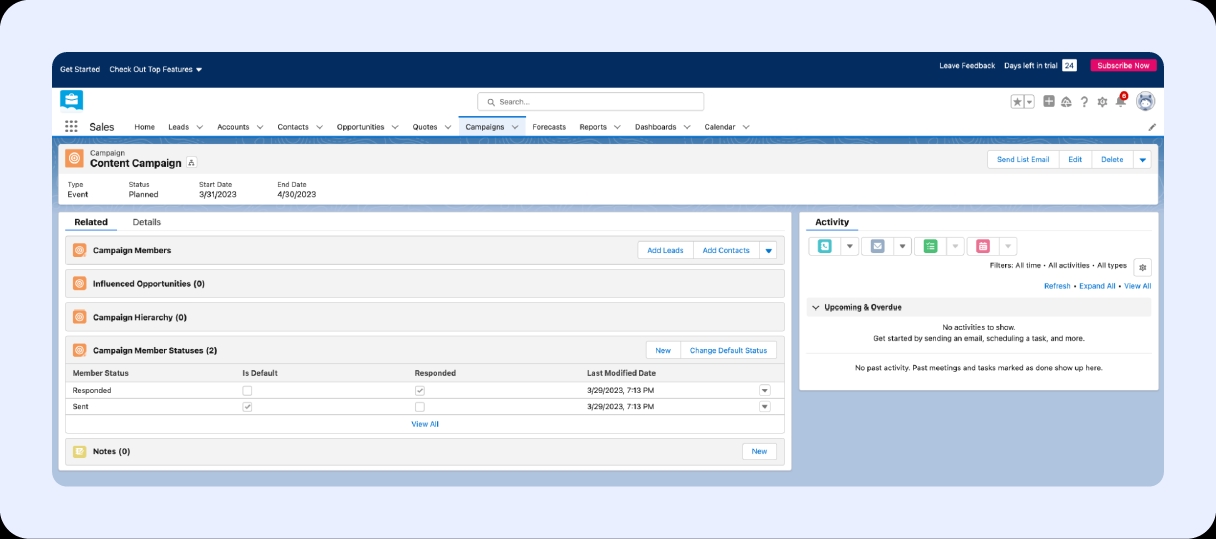Image resolution: width=1216 pixels, height=539 pixels.
Task: Toggle Responded checkbox for Responded row
Action: (x=420, y=390)
